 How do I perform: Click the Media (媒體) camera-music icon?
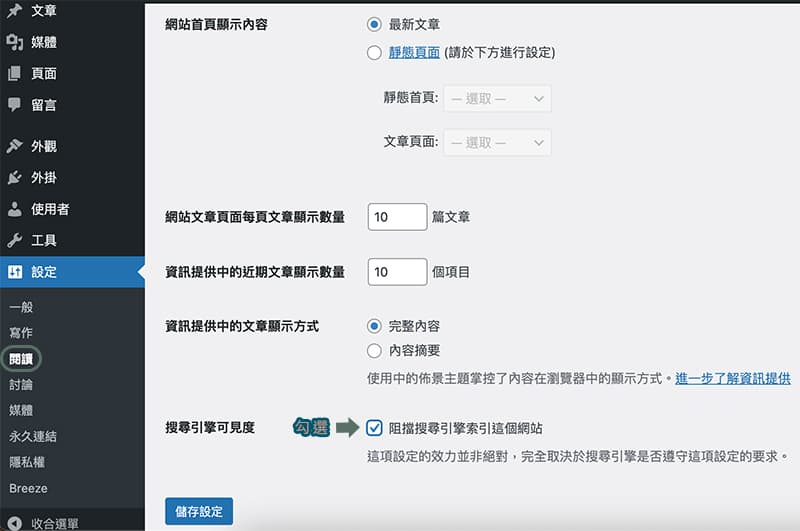click(15, 42)
